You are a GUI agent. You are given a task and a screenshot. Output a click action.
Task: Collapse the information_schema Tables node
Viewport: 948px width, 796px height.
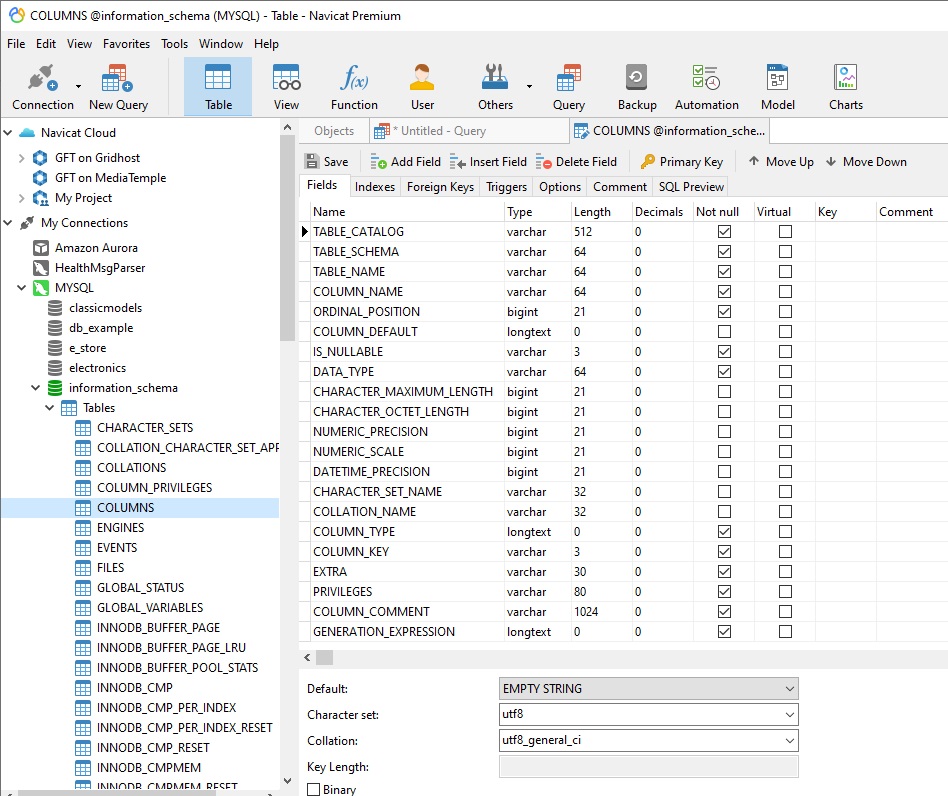tap(50, 407)
